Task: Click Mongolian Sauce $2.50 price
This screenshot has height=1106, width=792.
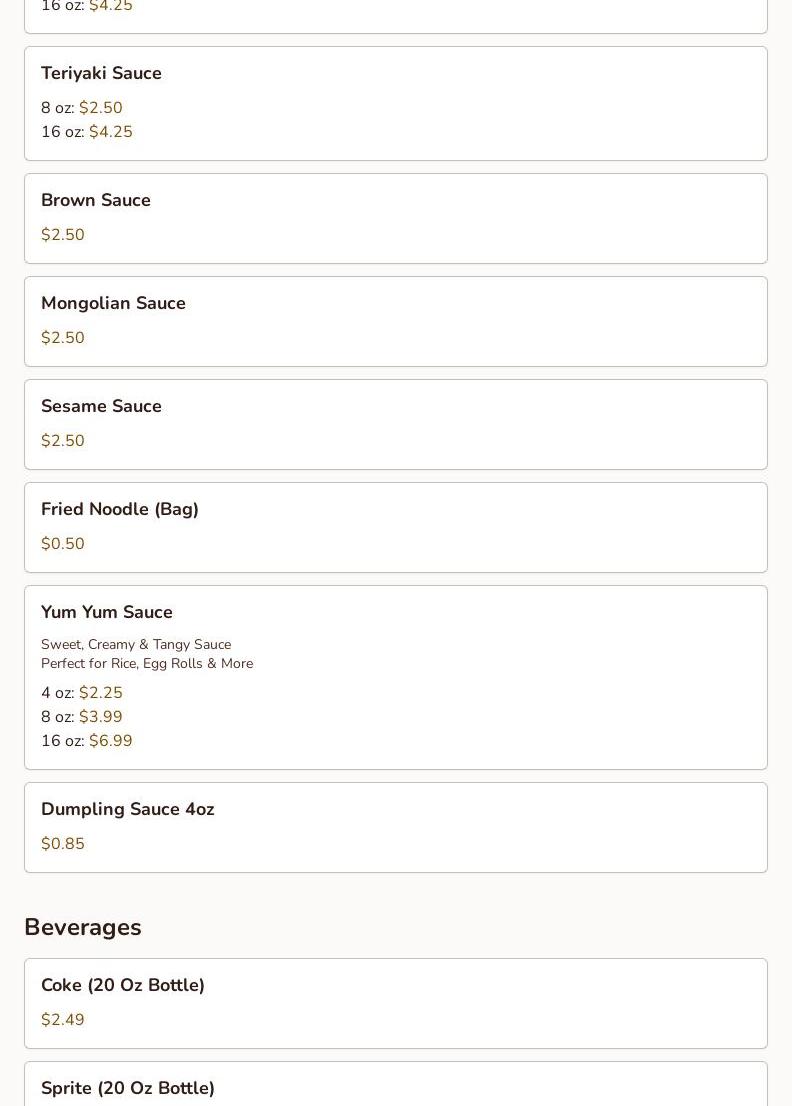Action: coord(63,338)
